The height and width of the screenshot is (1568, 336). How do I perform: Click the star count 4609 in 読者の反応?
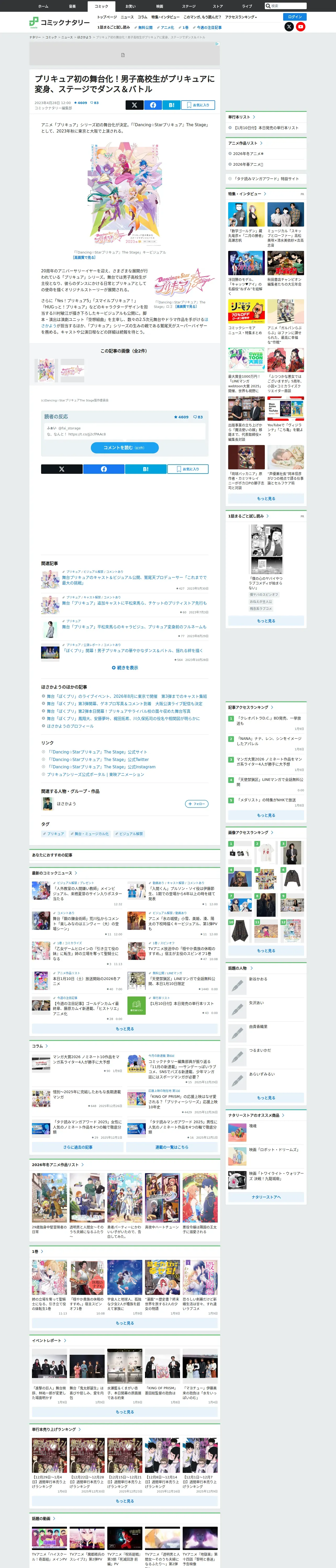coord(182,417)
